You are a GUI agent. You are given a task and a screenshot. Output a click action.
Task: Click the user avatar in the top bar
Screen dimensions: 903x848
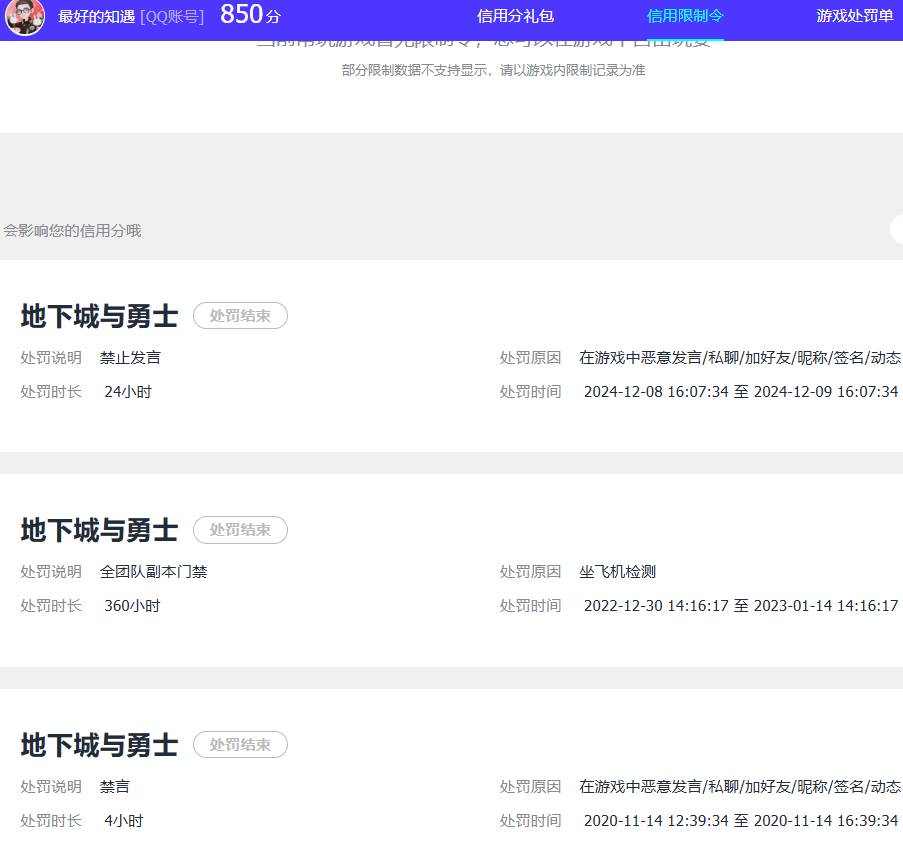point(25,18)
